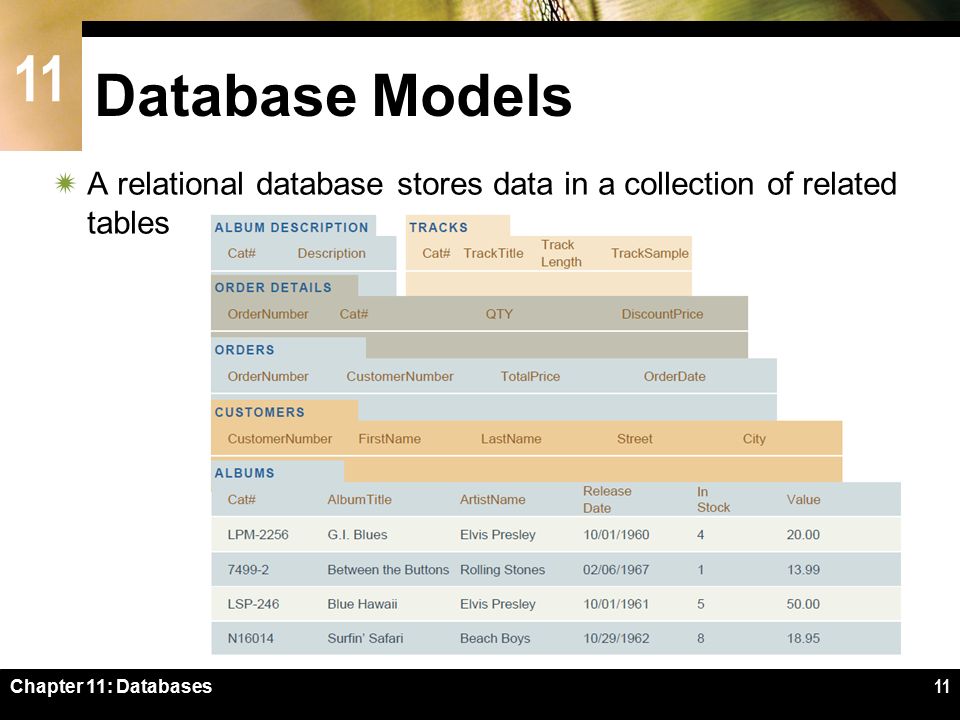Select the "ALBUMS" table header
The width and height of the screenshot is (960, 720).
[x=244, y=473]
